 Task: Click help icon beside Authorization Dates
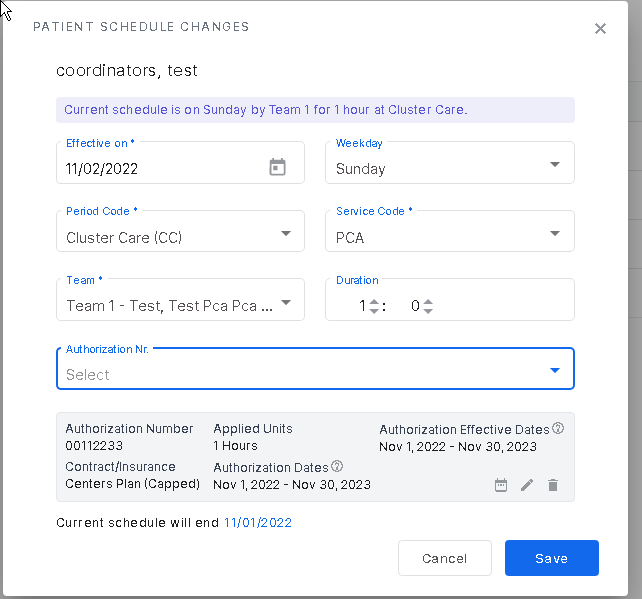337,466
